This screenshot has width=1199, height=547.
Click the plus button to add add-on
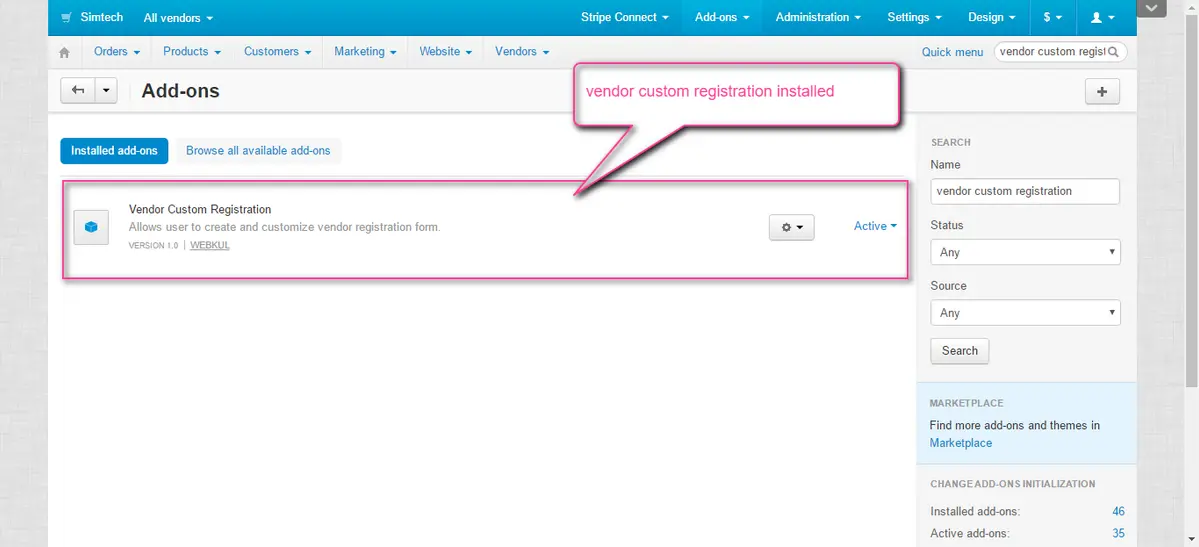click(1102, 91)
